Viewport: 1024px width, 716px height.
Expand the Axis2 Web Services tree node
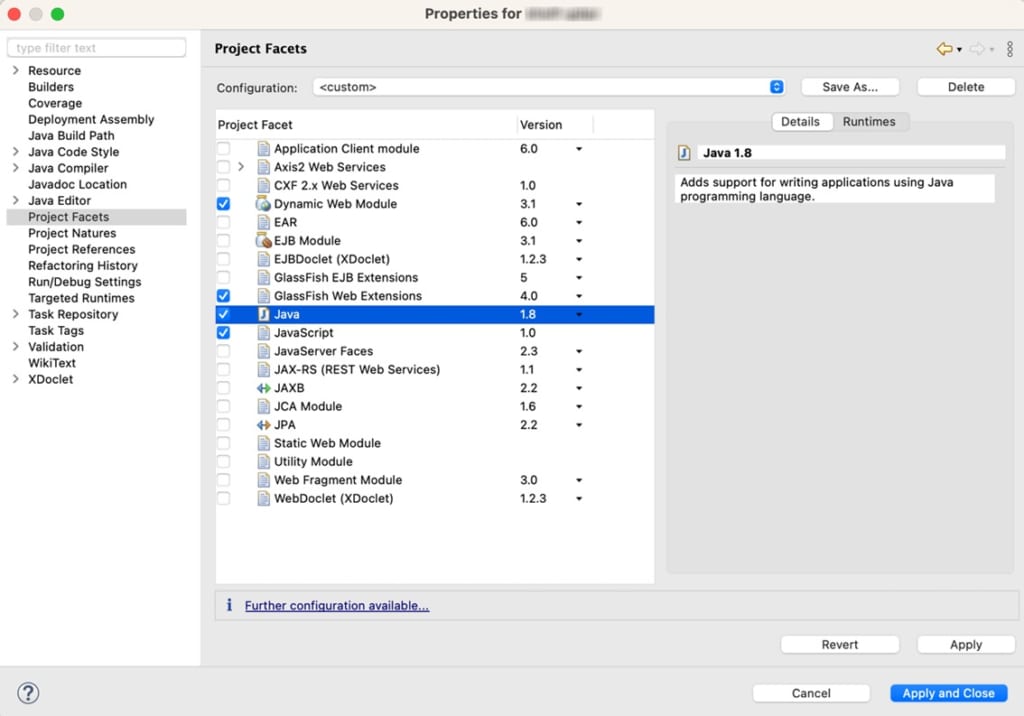(x=241, y=167)
